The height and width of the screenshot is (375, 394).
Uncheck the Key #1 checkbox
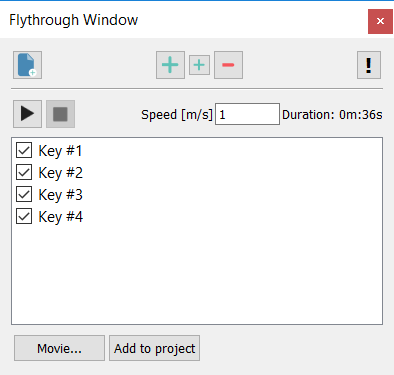[x=24, y=150]
